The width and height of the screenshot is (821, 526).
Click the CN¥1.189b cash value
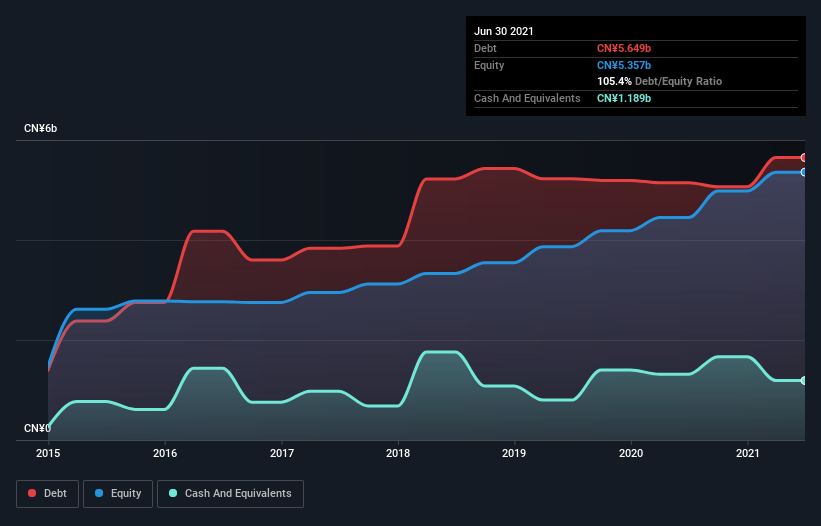(624, 98)
